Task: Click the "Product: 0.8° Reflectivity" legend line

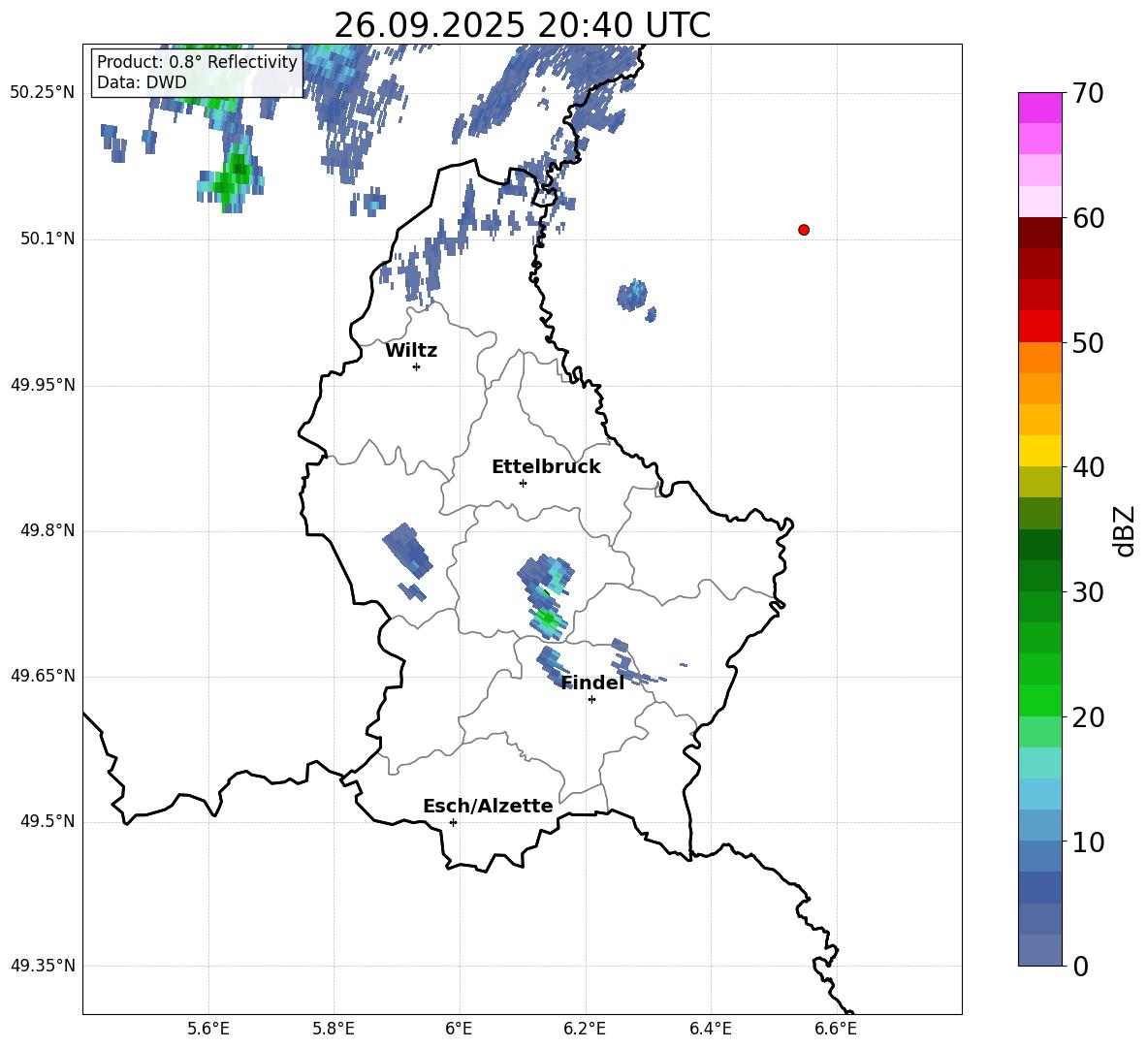Action: pos(197,62)
